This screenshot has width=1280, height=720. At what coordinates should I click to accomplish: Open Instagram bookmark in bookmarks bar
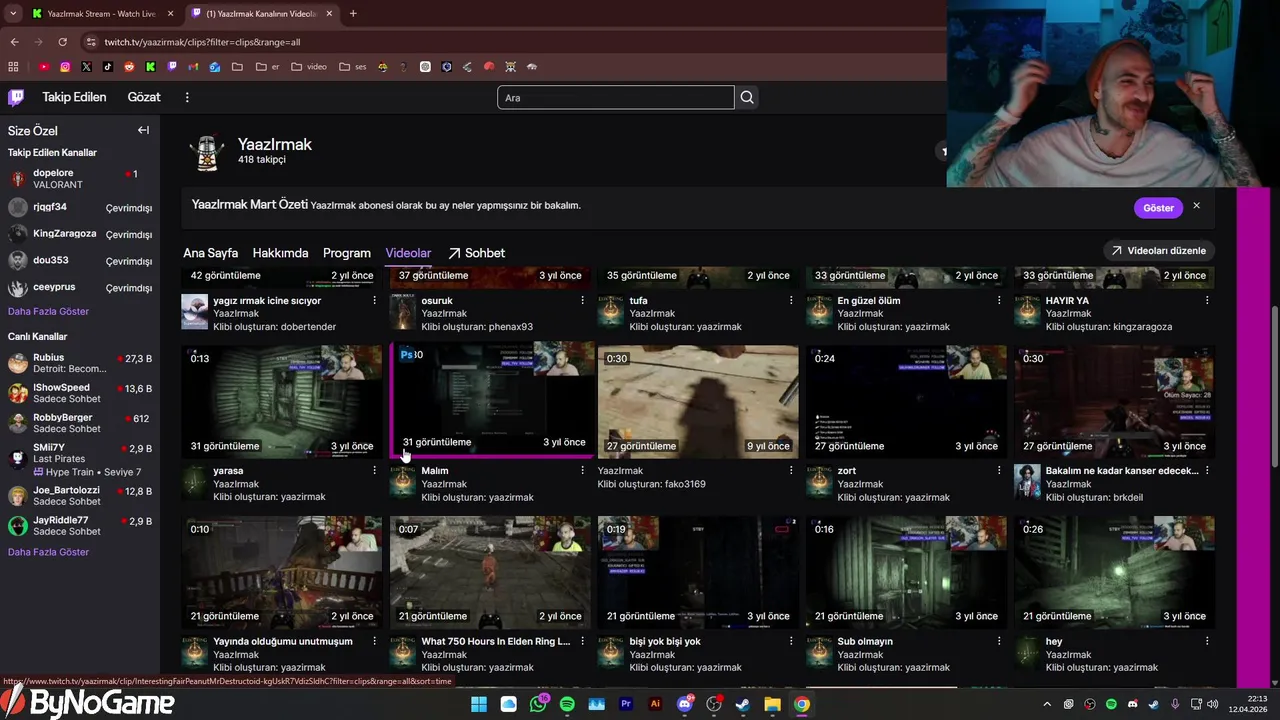pyautogui.click(x=65, y=67)
